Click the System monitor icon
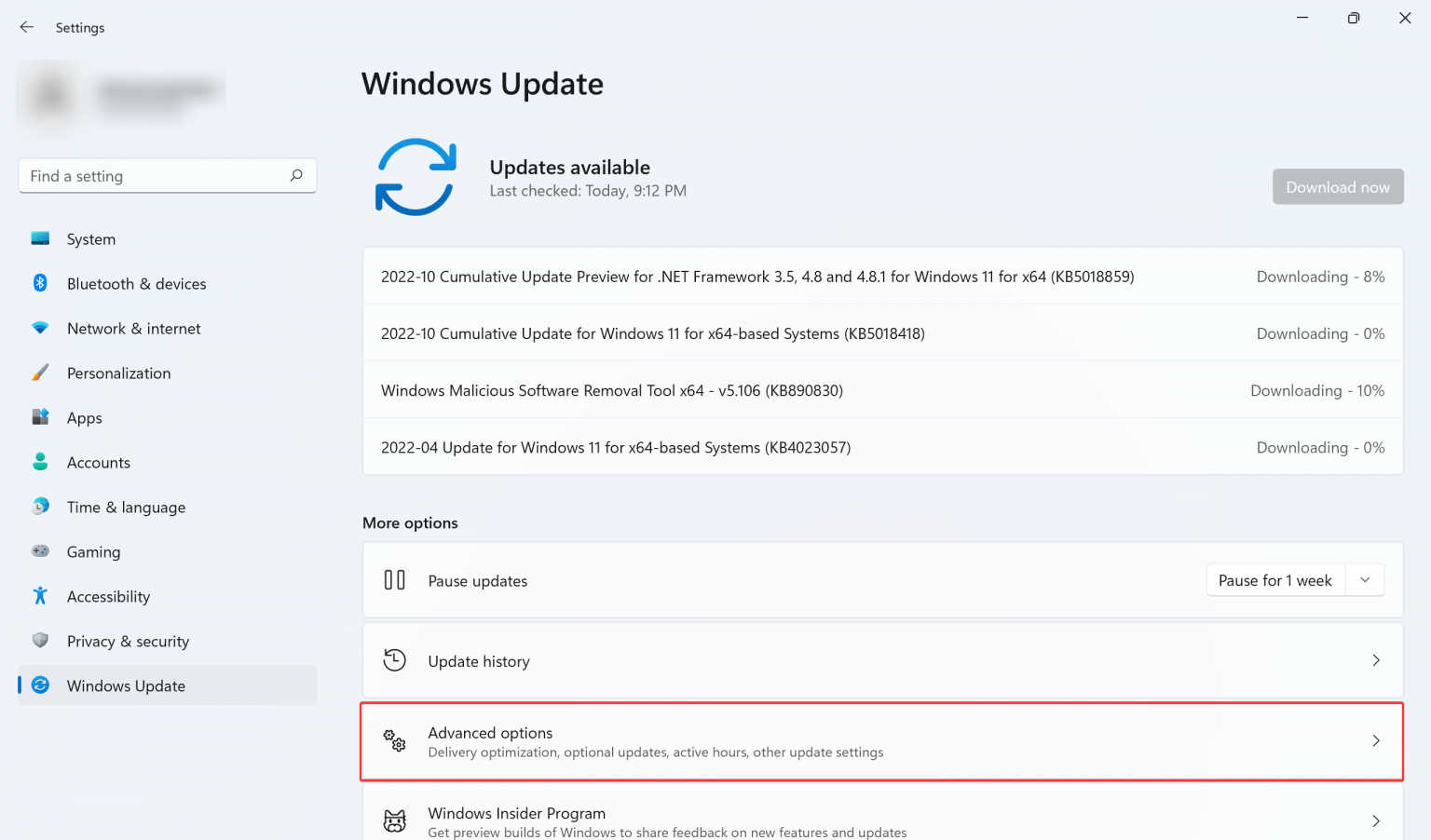This screenshot has height=840, width=1431. point(40,238)
